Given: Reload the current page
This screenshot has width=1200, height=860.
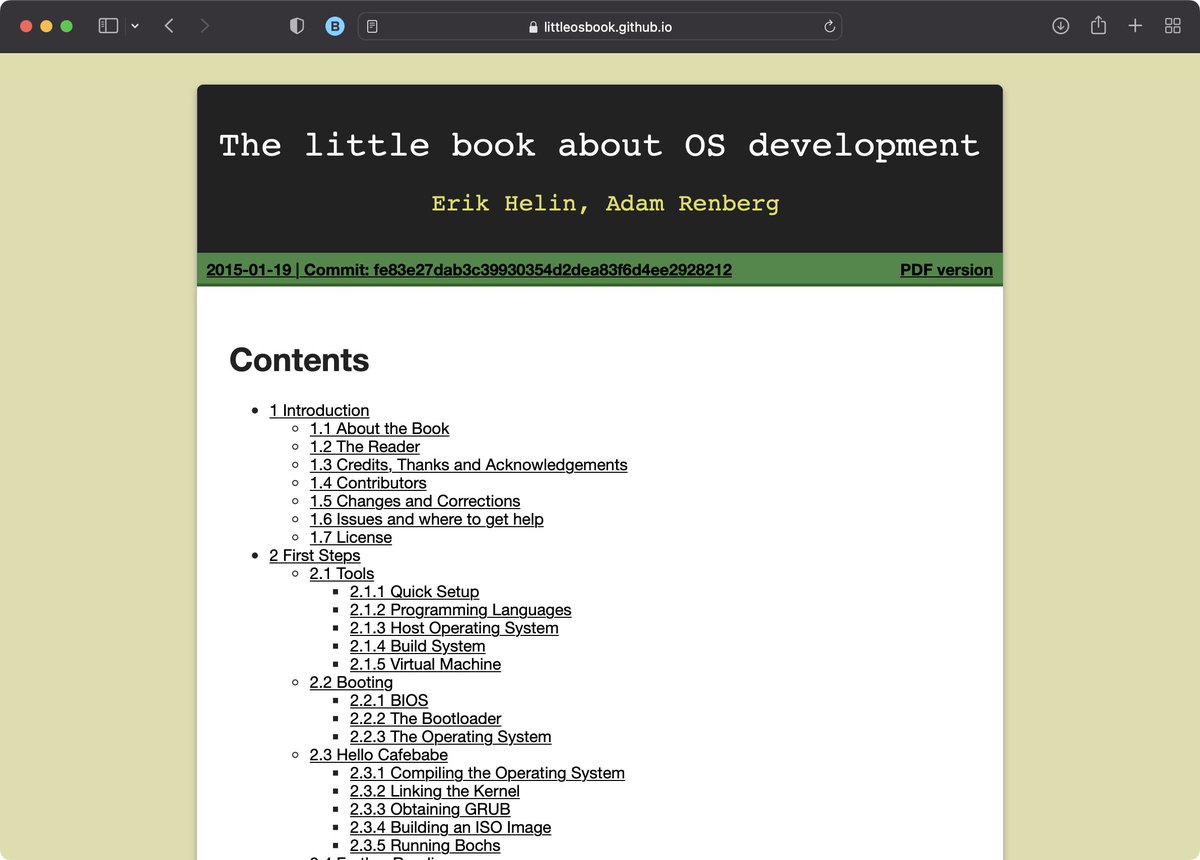Looking at the screenshot, I should 829,27.
